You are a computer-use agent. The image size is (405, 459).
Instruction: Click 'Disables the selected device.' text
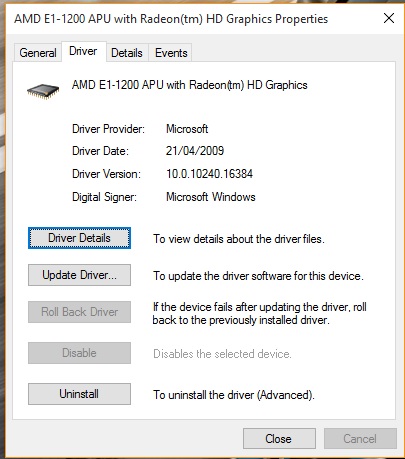222,354
